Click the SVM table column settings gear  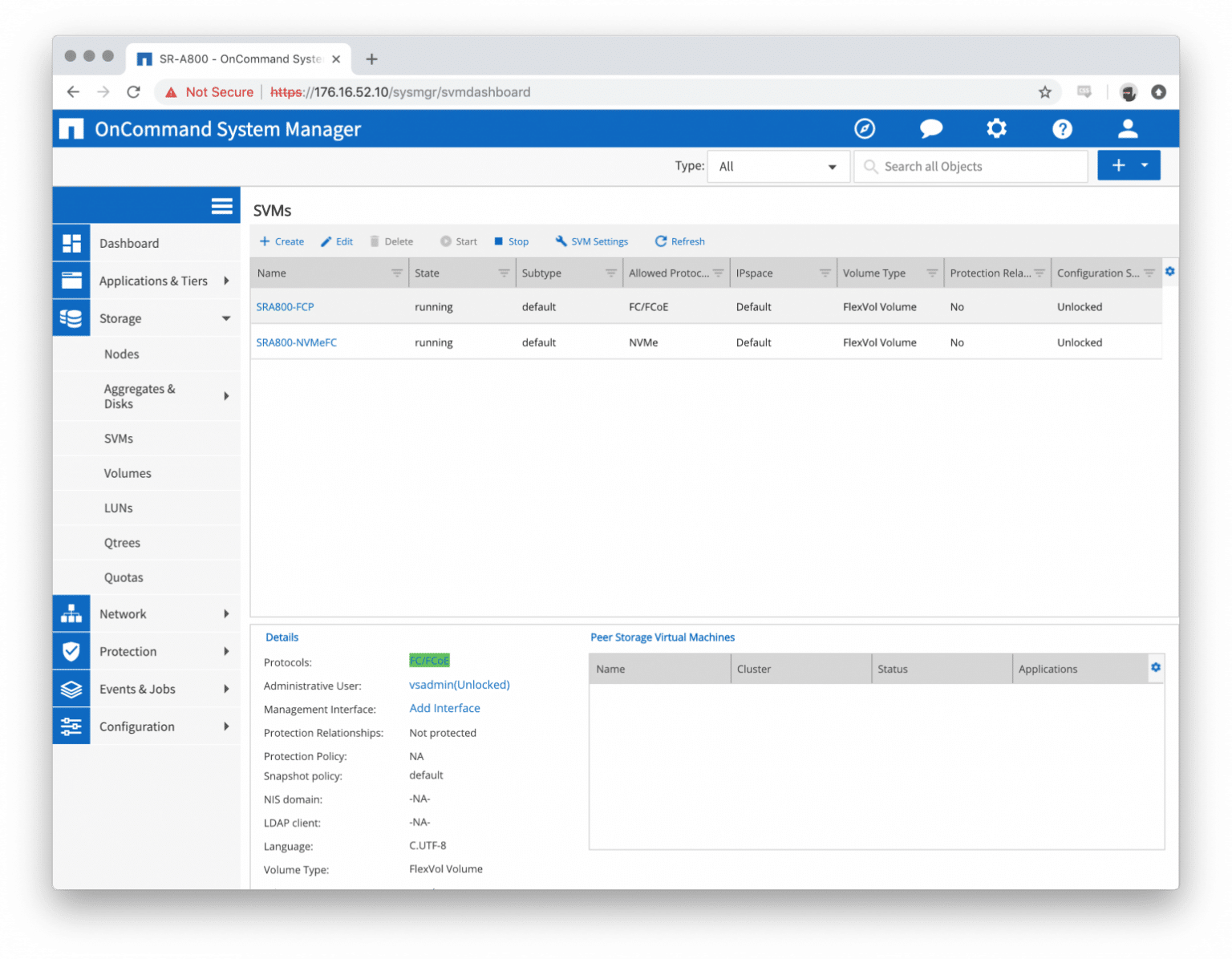(x=1170, y=272)
